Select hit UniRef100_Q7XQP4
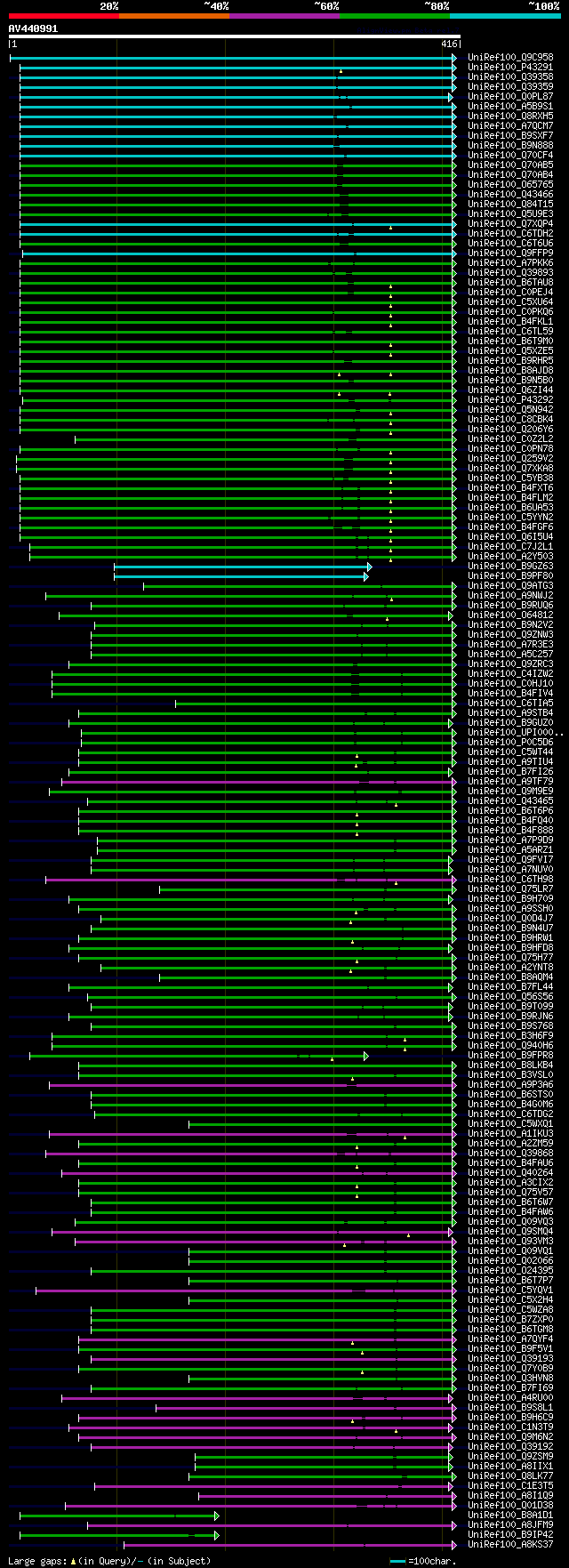569x1568 pixels. point(510,224)
